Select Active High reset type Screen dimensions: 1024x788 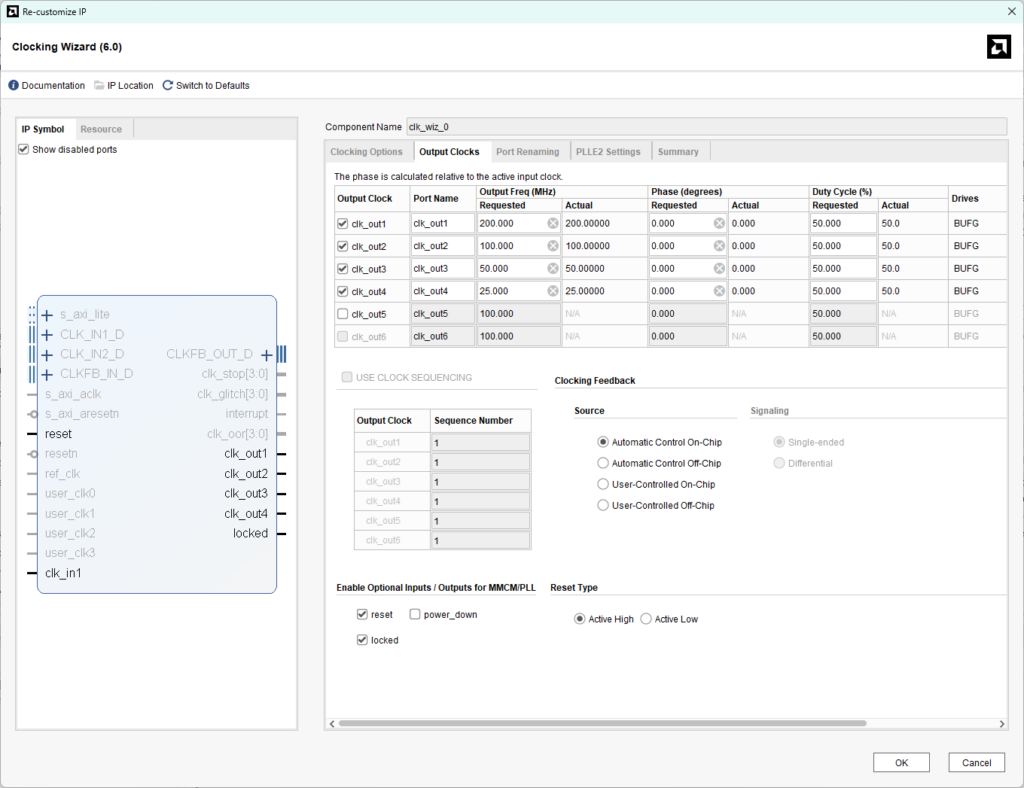579,619
